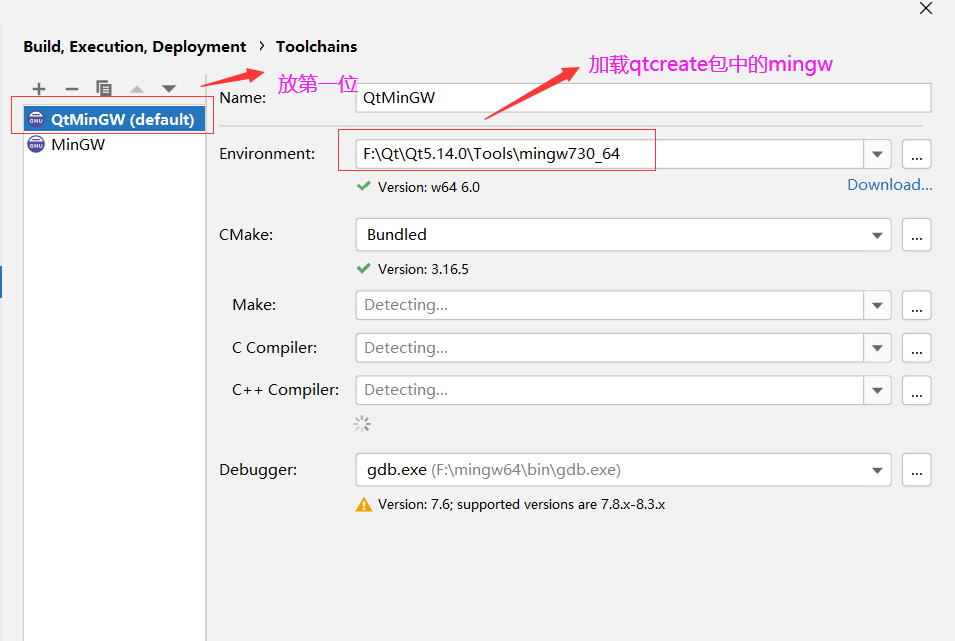Browse for a CMake executable
The height and width of the screenshot is (641, 955).
tap(916, 235)
